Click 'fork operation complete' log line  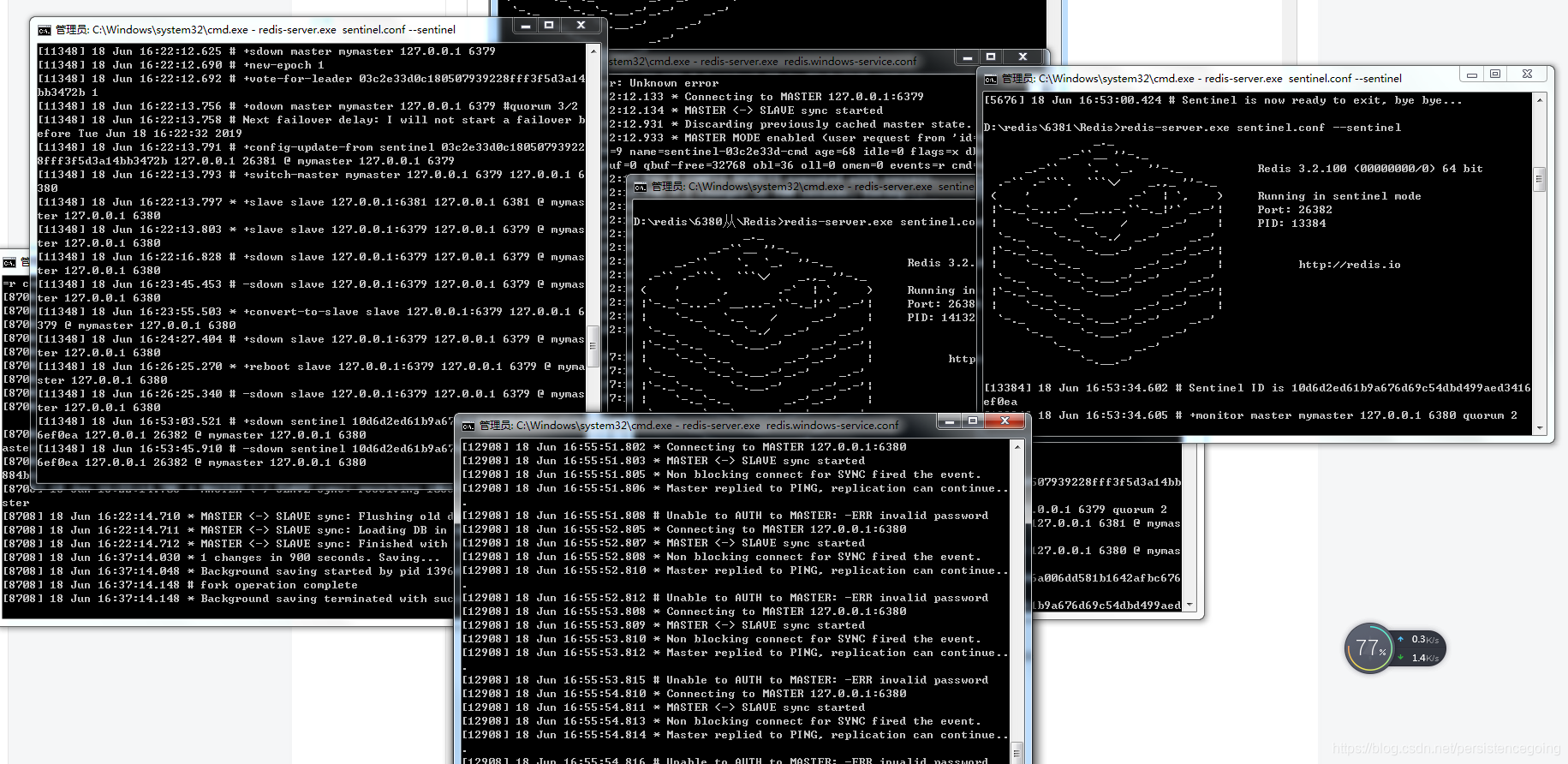[x=180, y=585]
